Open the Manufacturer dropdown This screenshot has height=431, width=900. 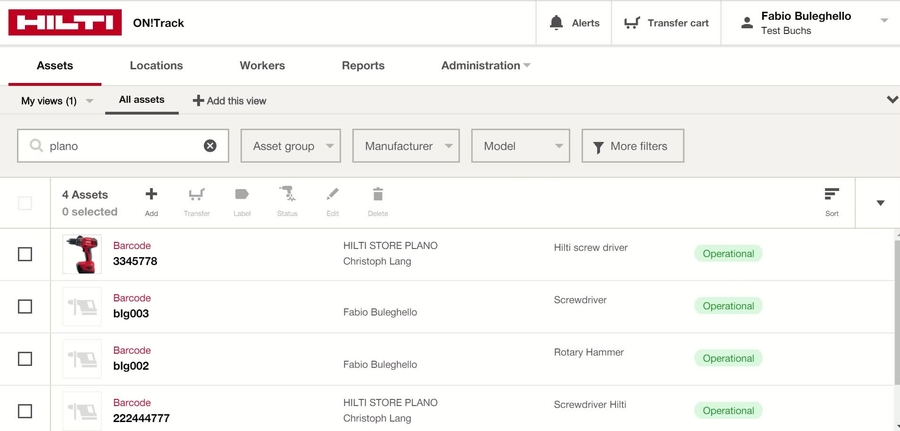[406, 146]
